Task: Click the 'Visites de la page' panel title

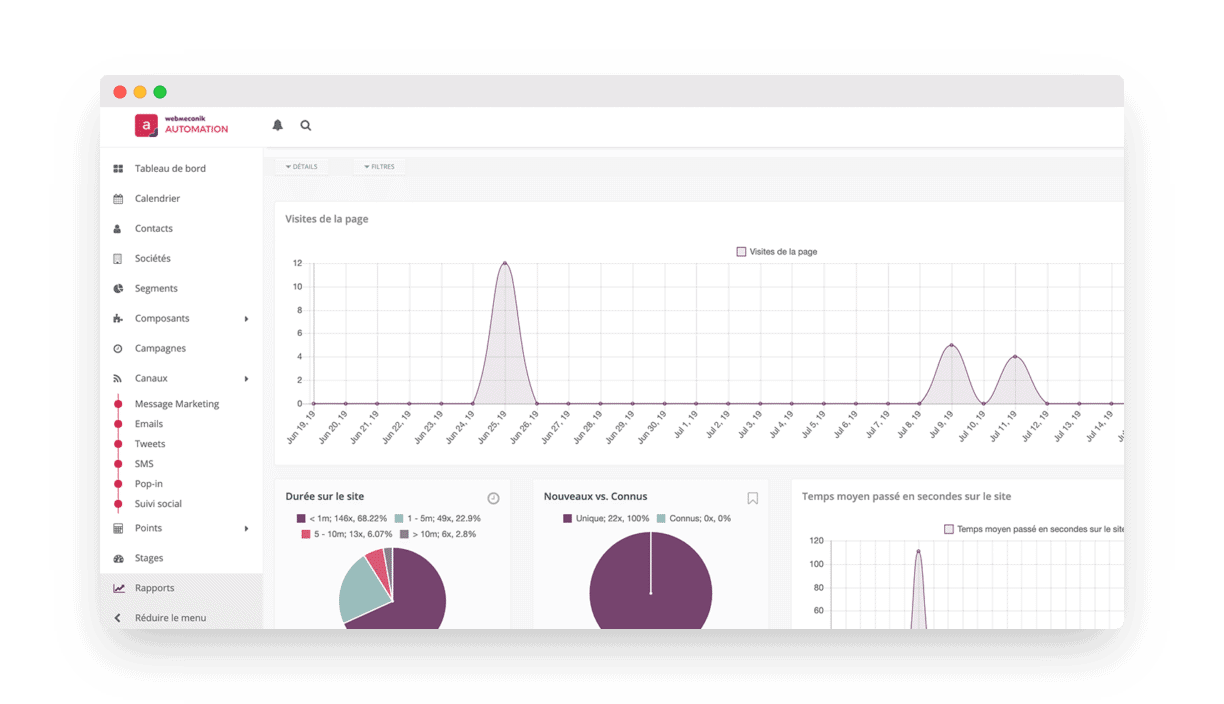Action: [x=327, y=219]
